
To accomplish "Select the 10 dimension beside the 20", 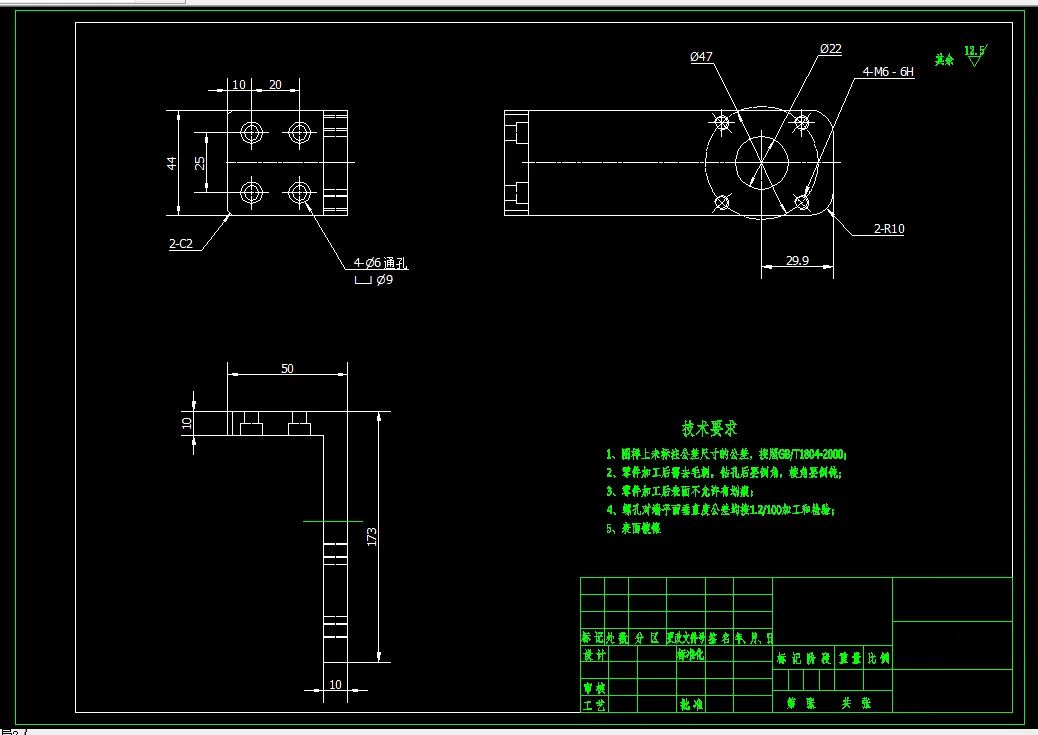I will point(239,85).
